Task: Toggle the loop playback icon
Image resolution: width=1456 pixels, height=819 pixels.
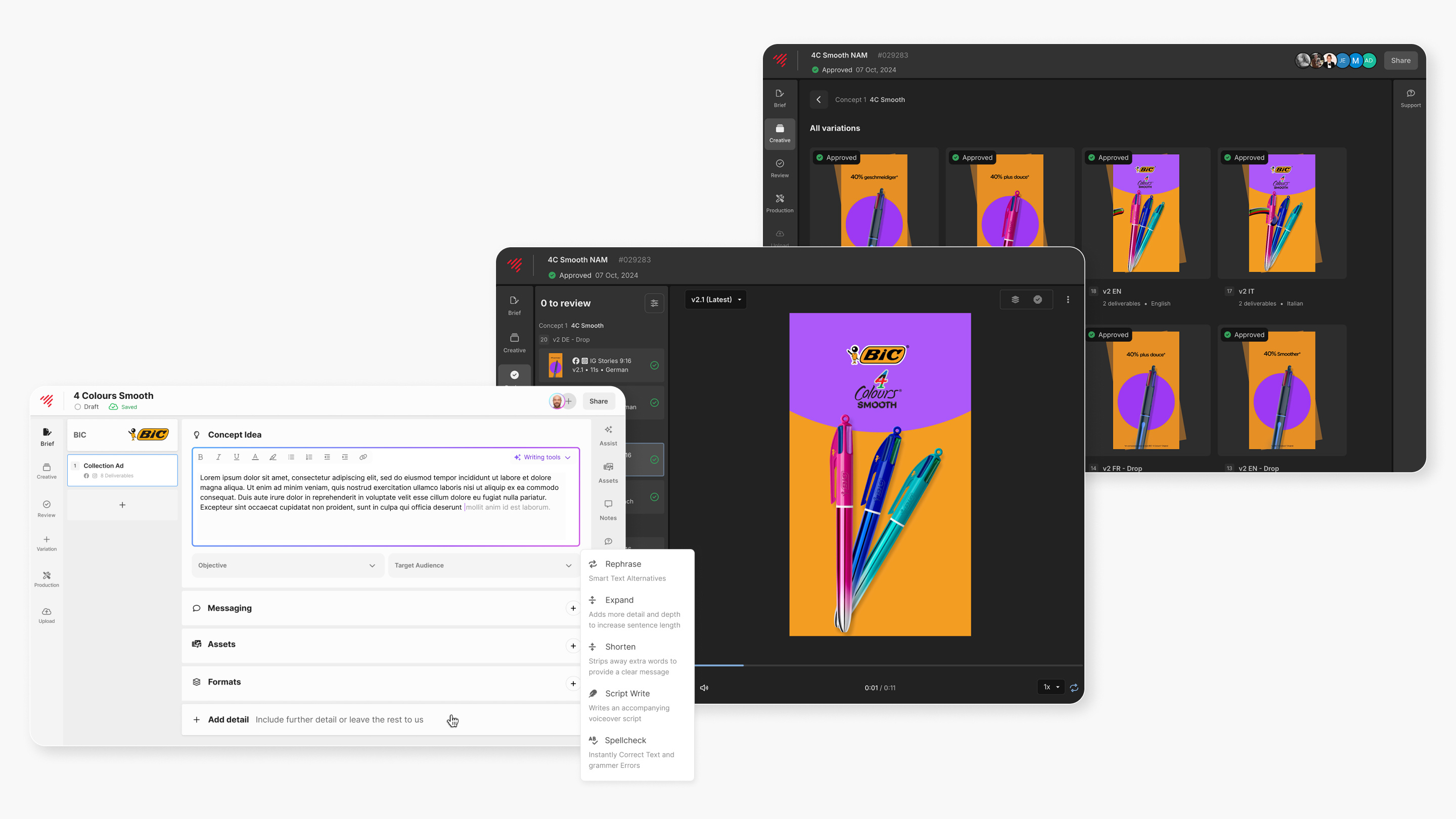Action: coord(1074,688)
